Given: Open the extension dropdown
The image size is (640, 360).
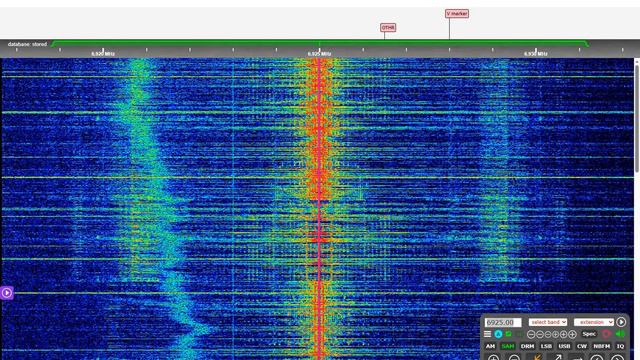Looking at the screenshot, I should pos(594,322).
